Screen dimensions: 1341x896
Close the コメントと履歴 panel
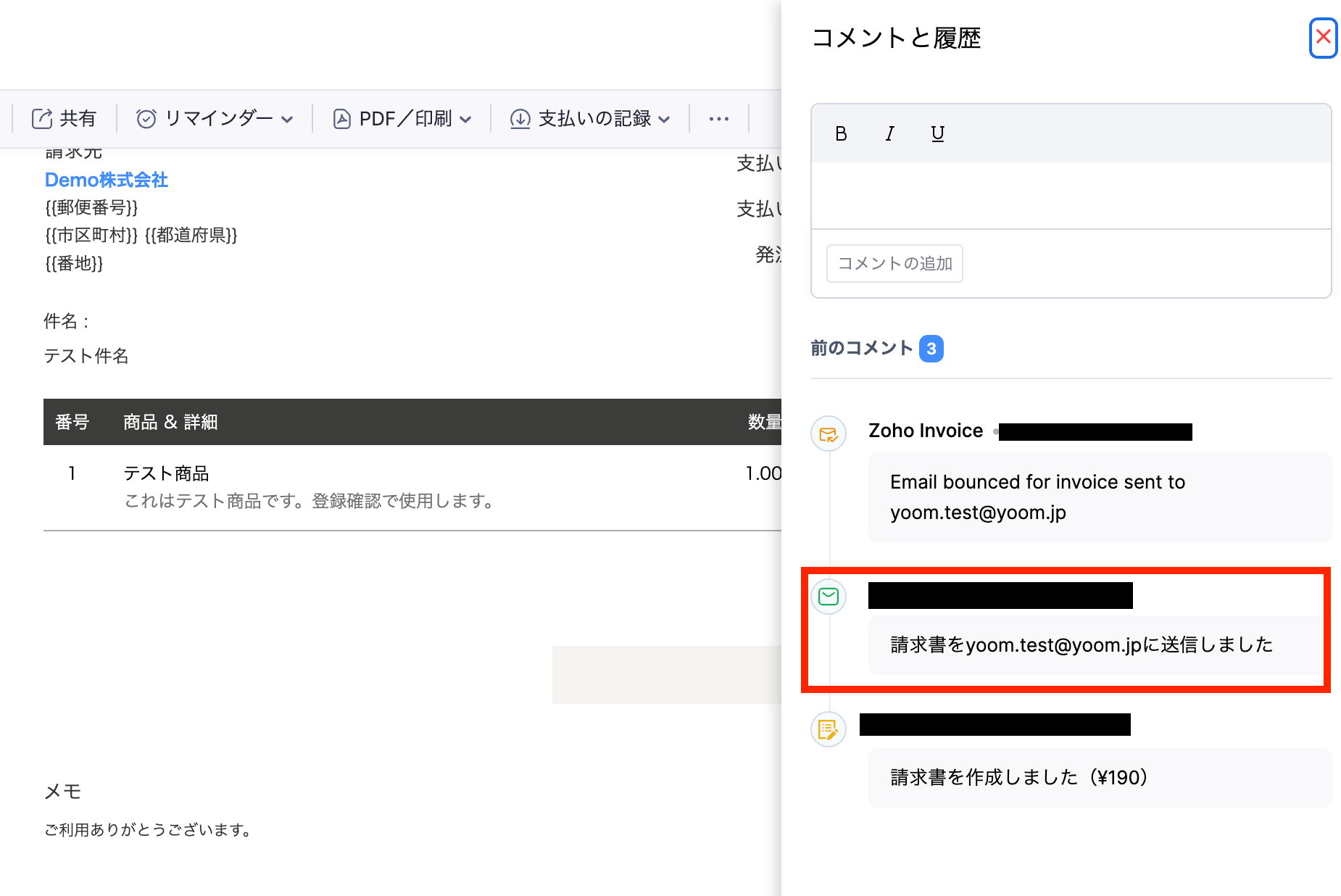pos(1323,37)
